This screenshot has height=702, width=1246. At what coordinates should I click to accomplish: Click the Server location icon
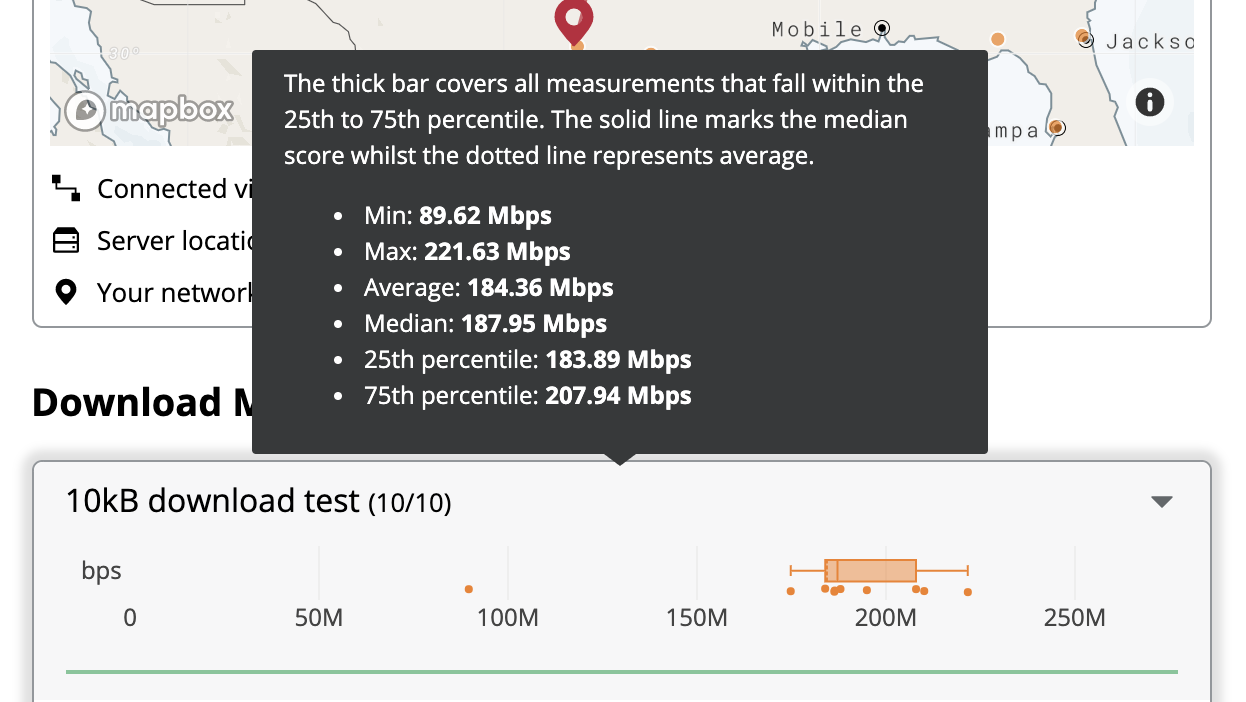[x=66, y=240]
